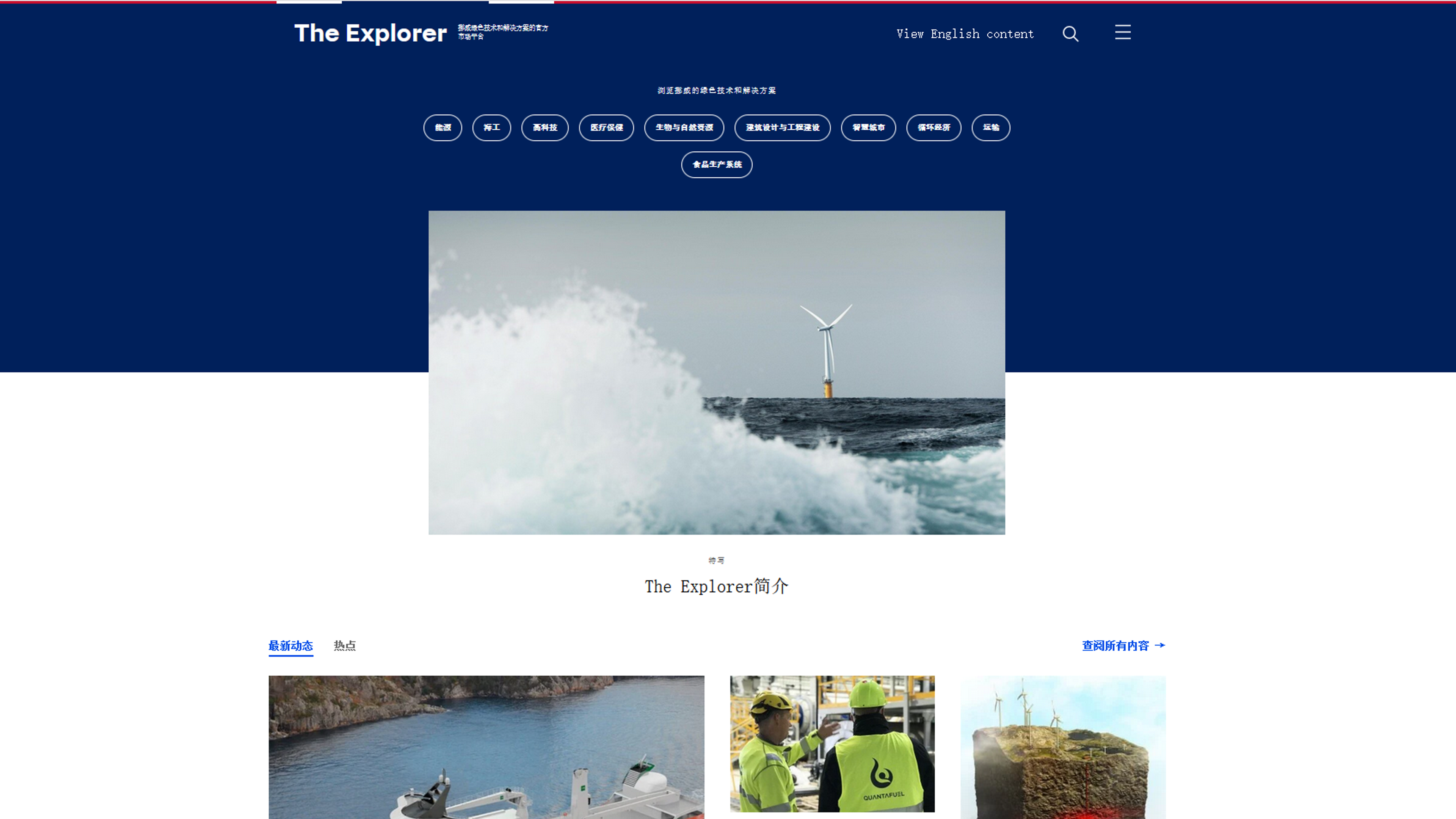1456x819 pixels.
Task: Select the 循环经济 category pill
Action: pyautogui.click(x=933, y=128)
